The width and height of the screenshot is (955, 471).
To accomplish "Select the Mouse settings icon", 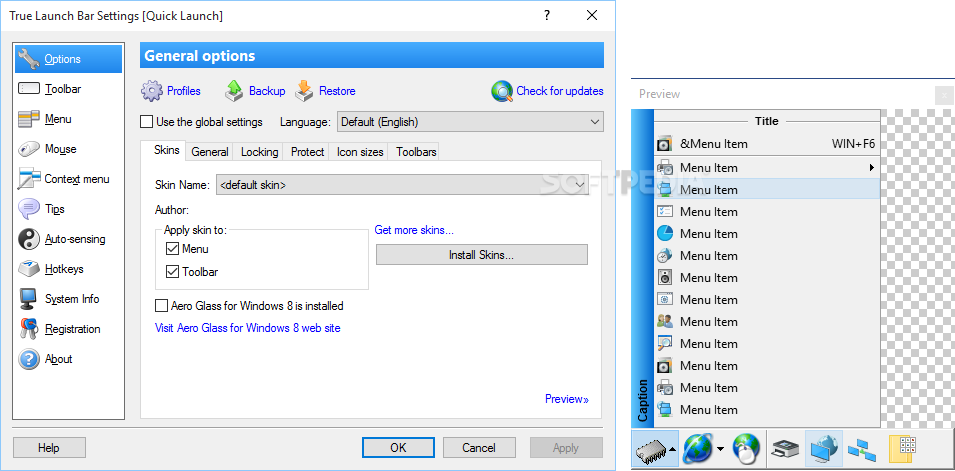I will [x=29, y=149].
